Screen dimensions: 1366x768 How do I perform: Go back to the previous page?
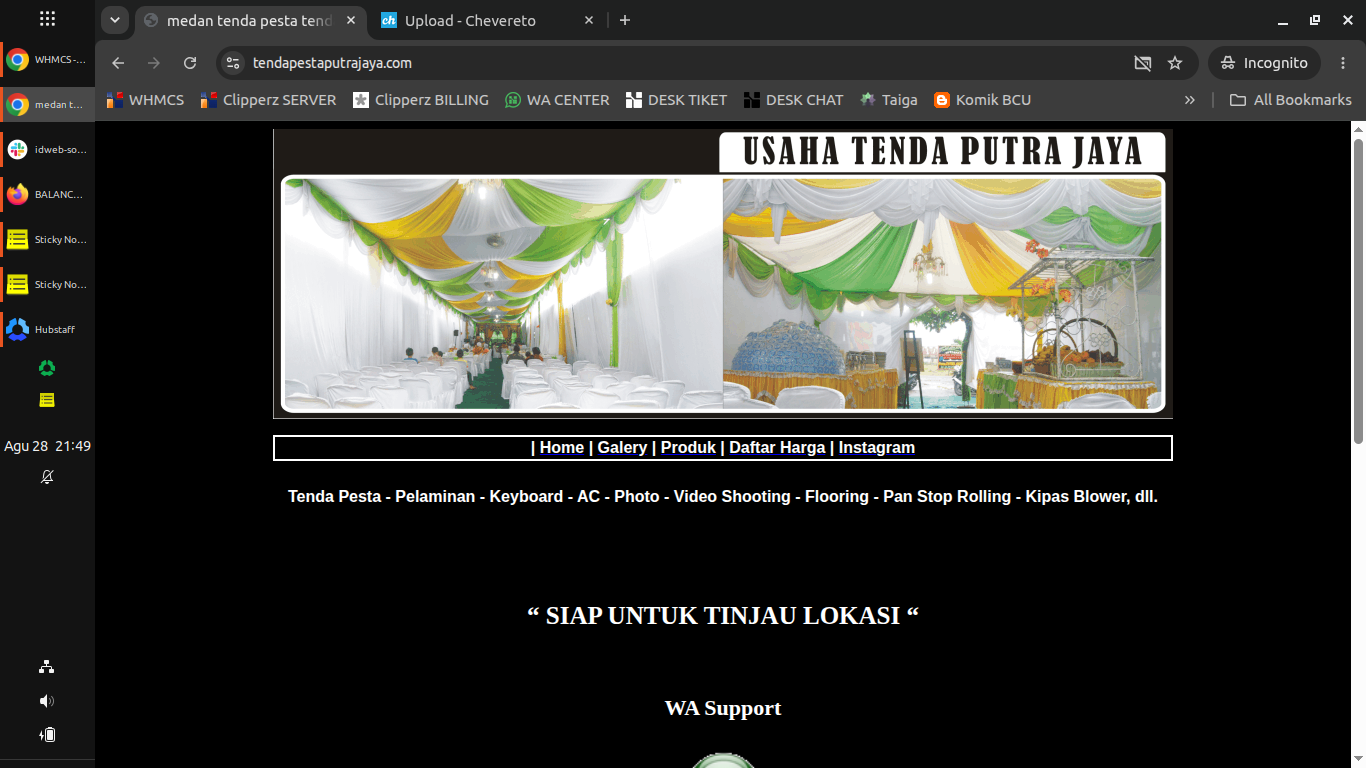(118, 63)
